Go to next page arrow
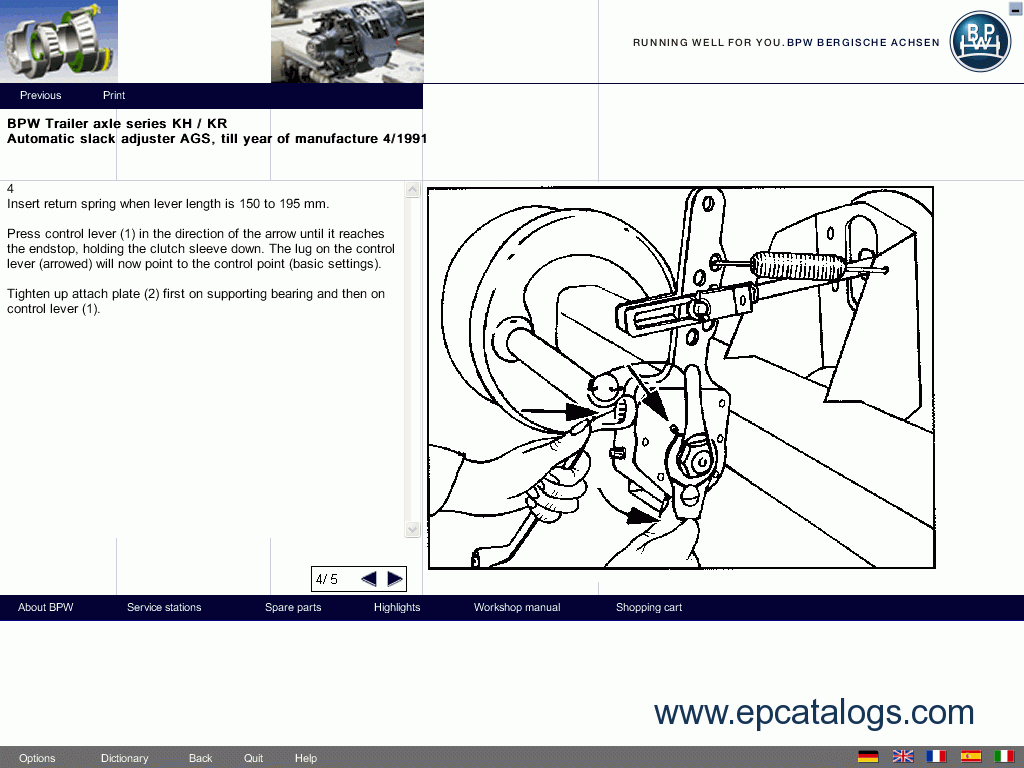Screen dimensions: 1024x768 pyautogui.click(x=395, y=579)
